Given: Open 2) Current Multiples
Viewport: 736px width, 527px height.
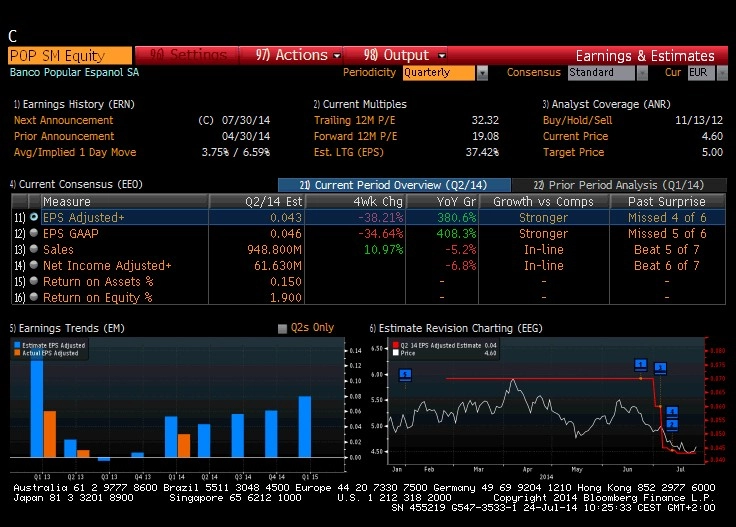Looking at the screenshot, I should coord(360,104).
